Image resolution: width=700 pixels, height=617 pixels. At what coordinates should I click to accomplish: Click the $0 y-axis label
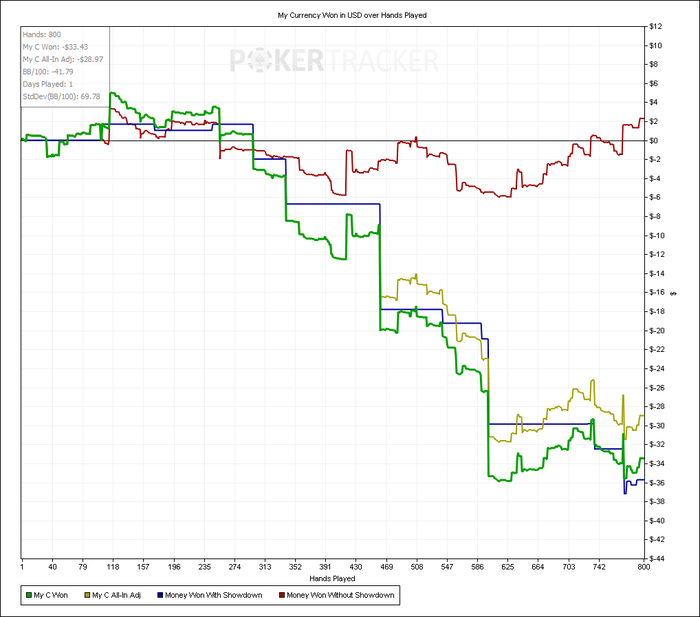click(x=654, y=141)
